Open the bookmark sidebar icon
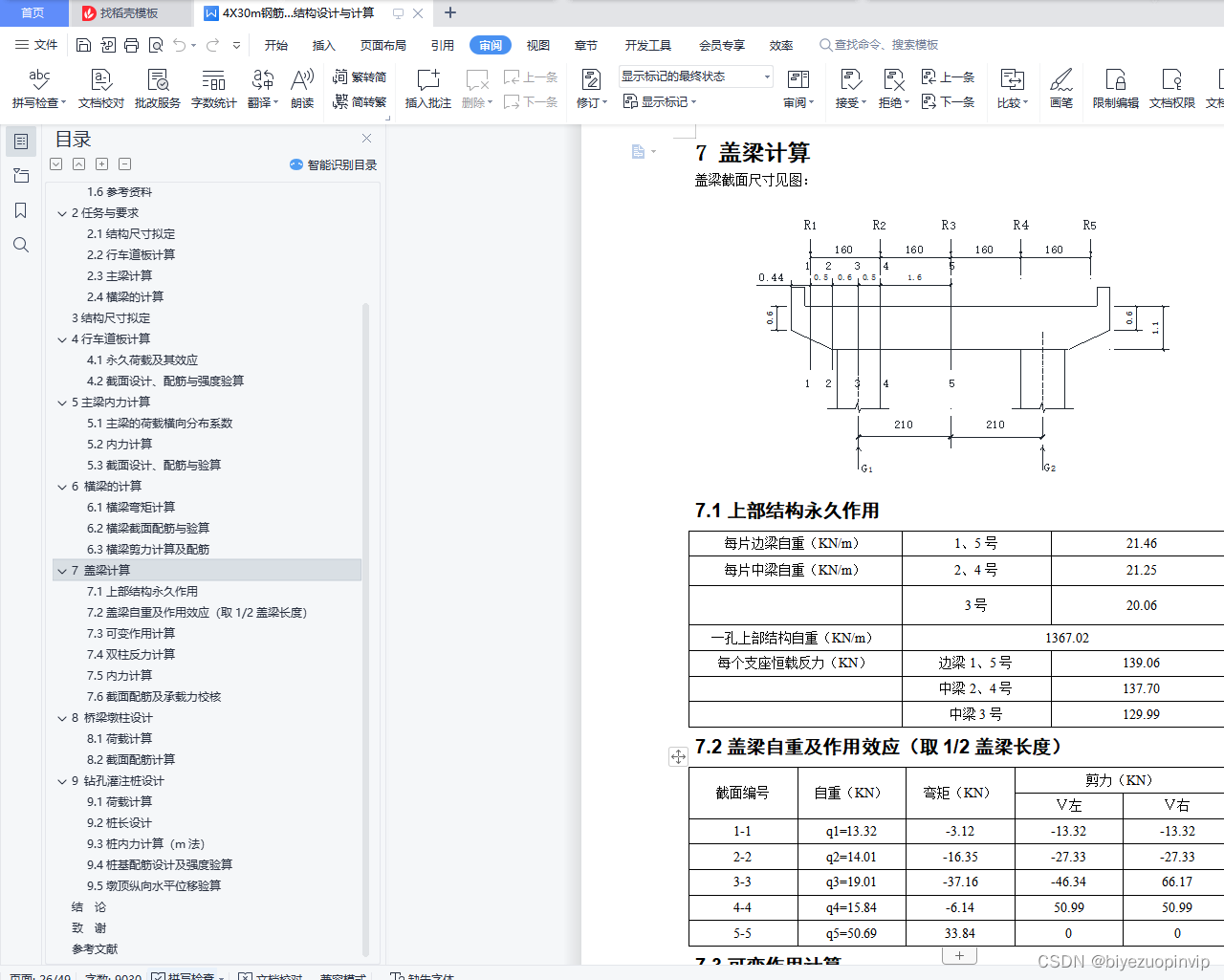This screenshot has width=1224, height=980. (21, 210)
